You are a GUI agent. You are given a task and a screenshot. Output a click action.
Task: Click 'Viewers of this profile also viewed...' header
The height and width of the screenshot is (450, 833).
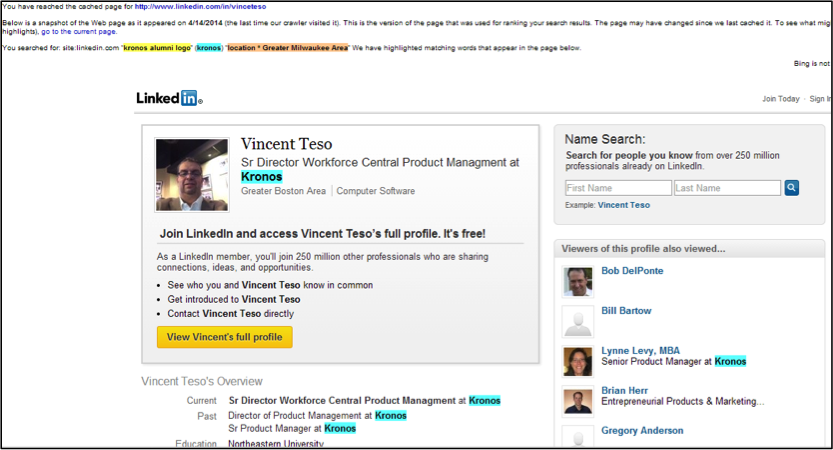643,249
